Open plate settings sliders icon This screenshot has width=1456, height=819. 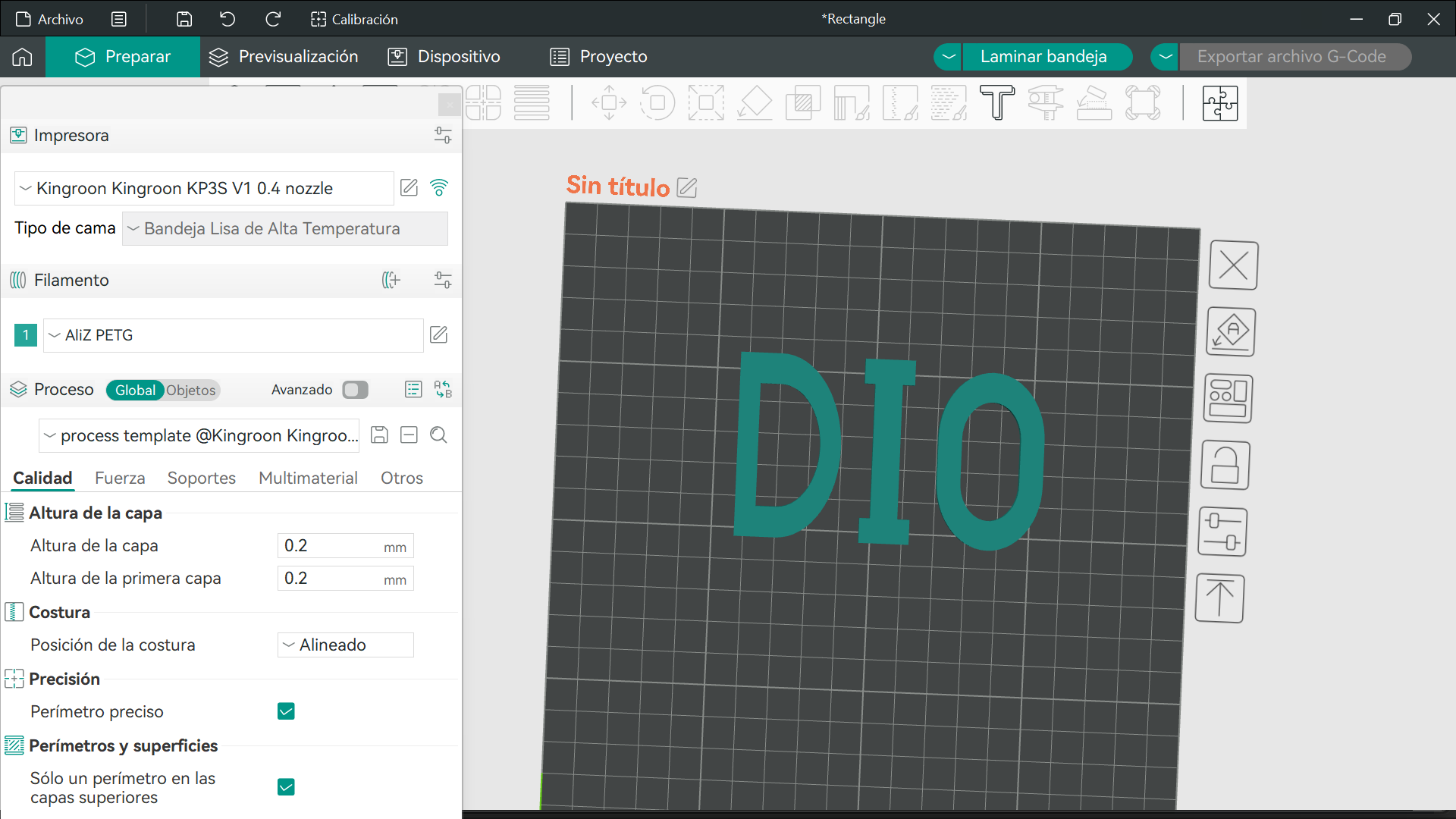[x=1222, y=532]
